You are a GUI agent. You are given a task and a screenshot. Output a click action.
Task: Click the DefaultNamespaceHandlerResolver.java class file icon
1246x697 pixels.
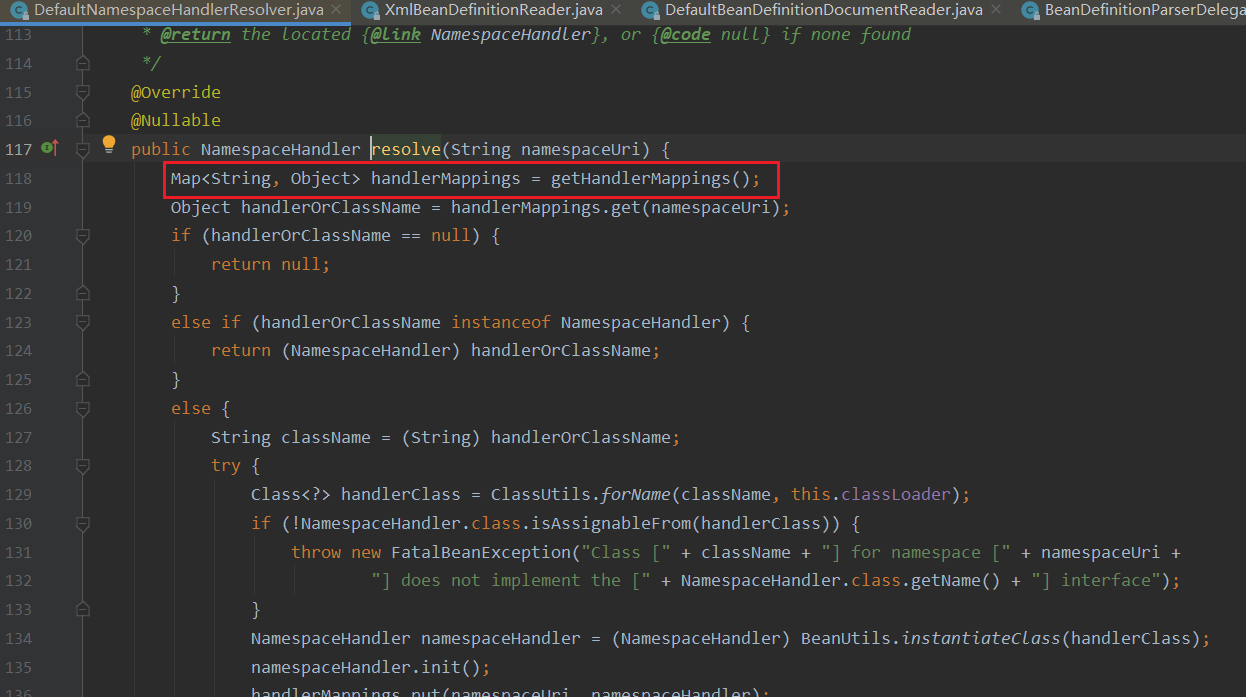click(x=17, y=10)
